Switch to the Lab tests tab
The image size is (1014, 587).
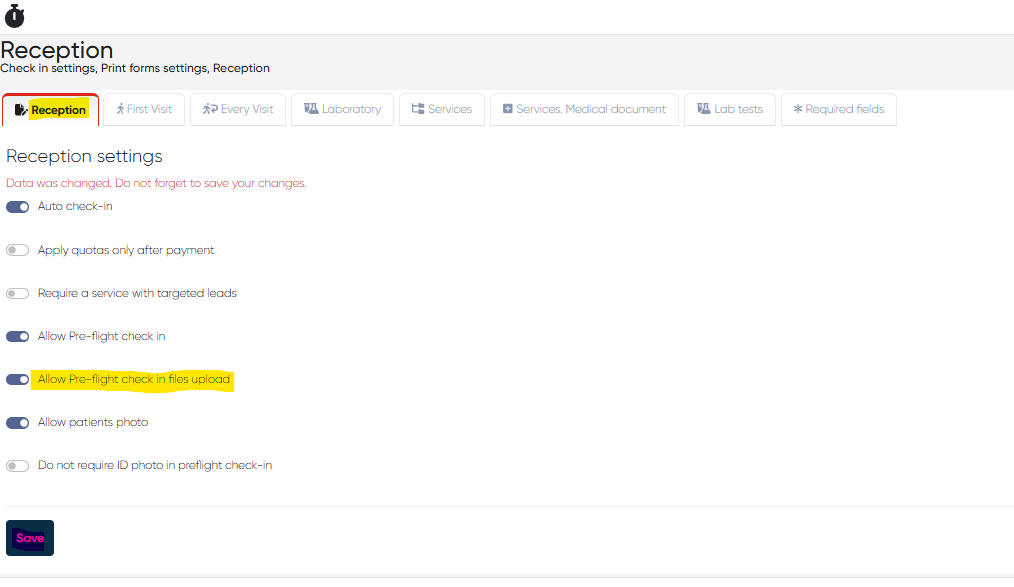pos(729,110)
